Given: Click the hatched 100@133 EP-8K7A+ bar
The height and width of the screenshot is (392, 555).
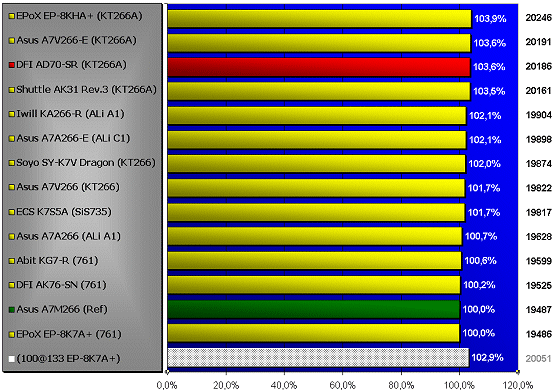Looking at the screenshot, I should tap(318, 358).
